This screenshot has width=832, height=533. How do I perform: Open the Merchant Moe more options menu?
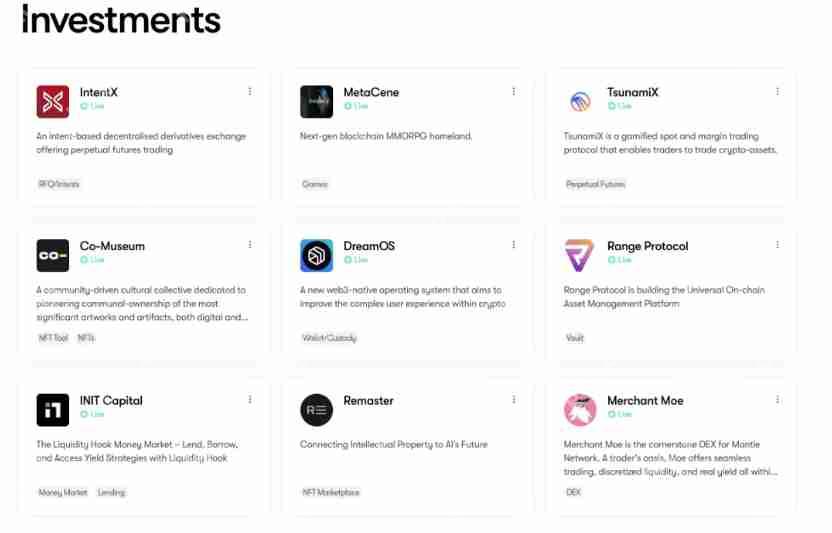(x=778, y=399)
